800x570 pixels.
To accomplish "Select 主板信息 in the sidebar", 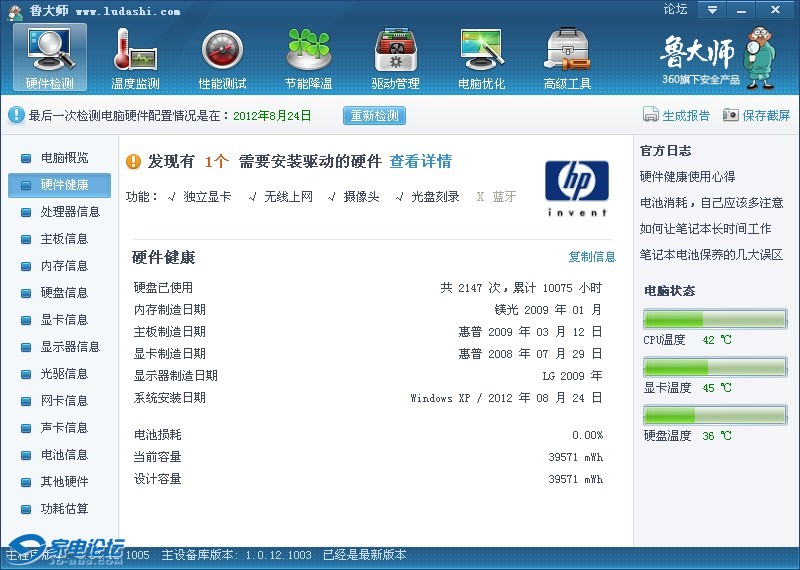I will coord(59,239).
